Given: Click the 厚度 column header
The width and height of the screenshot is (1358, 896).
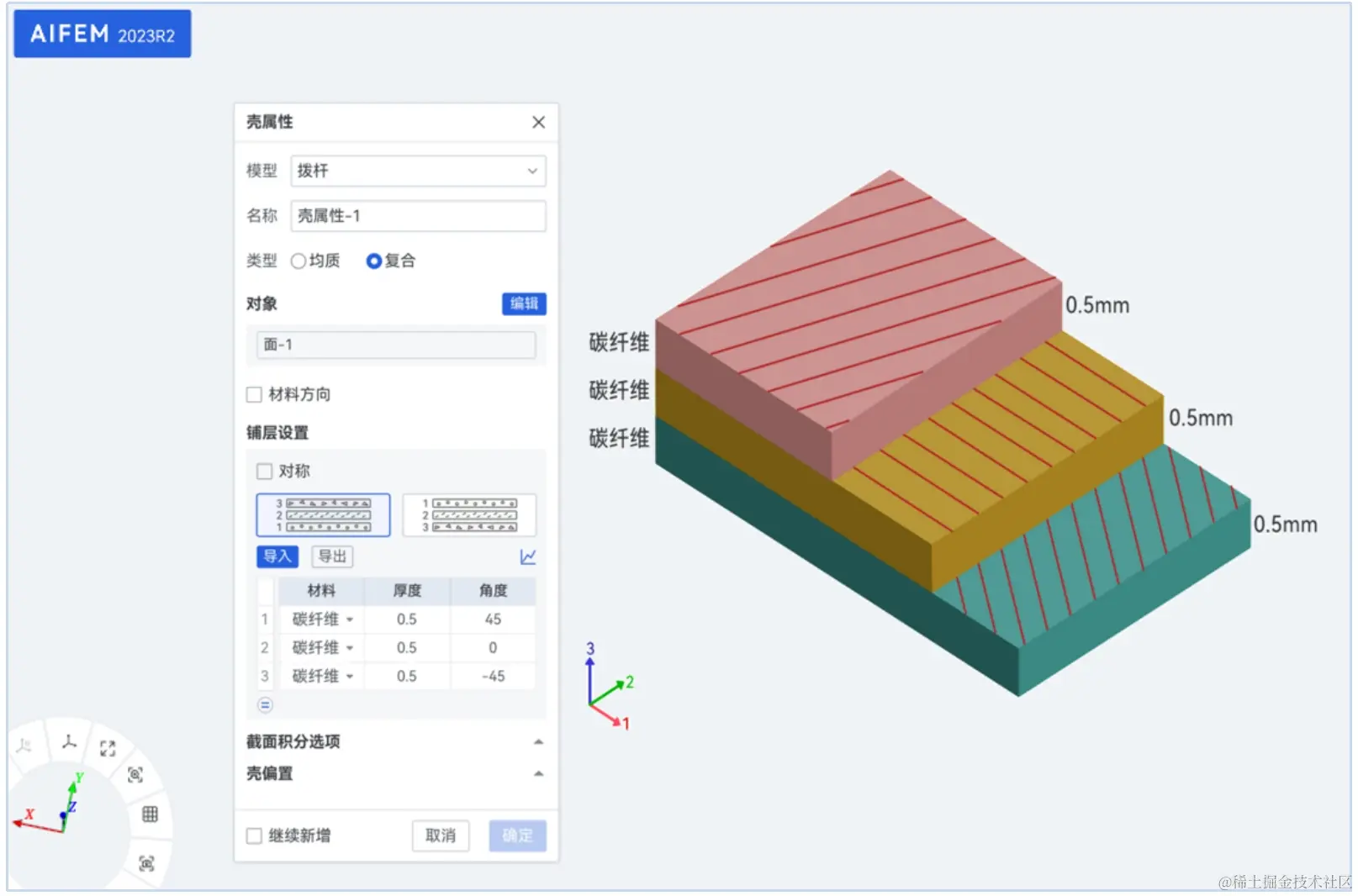Looking at the screenshot, I should [x=407, y=591].
